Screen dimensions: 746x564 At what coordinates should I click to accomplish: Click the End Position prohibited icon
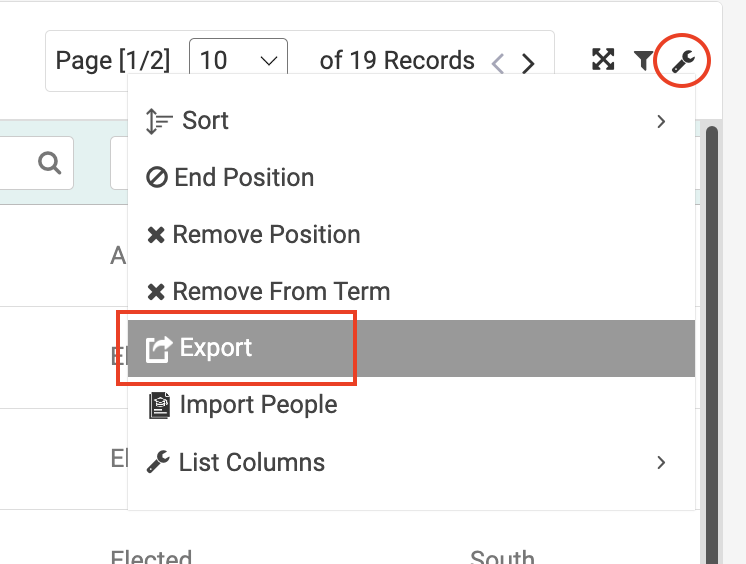pyautogui.click(x=157, y=178)
